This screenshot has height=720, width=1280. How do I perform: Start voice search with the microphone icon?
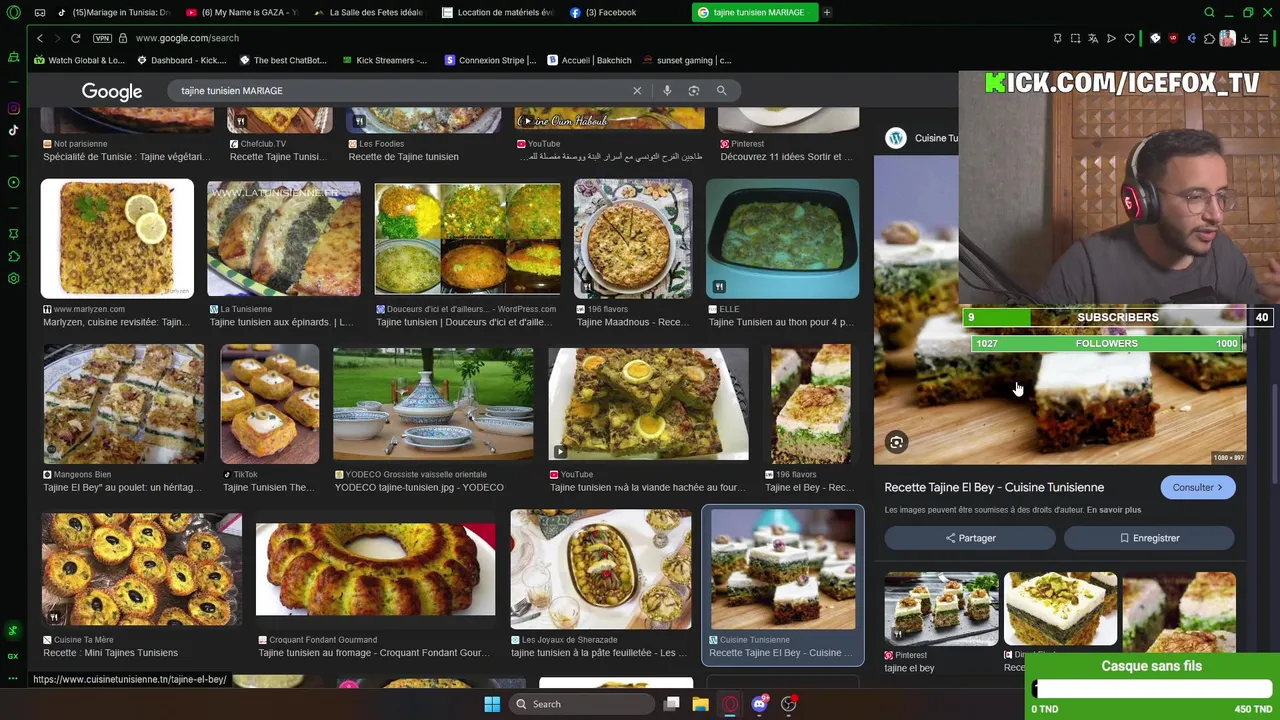[x=667, y=90]
